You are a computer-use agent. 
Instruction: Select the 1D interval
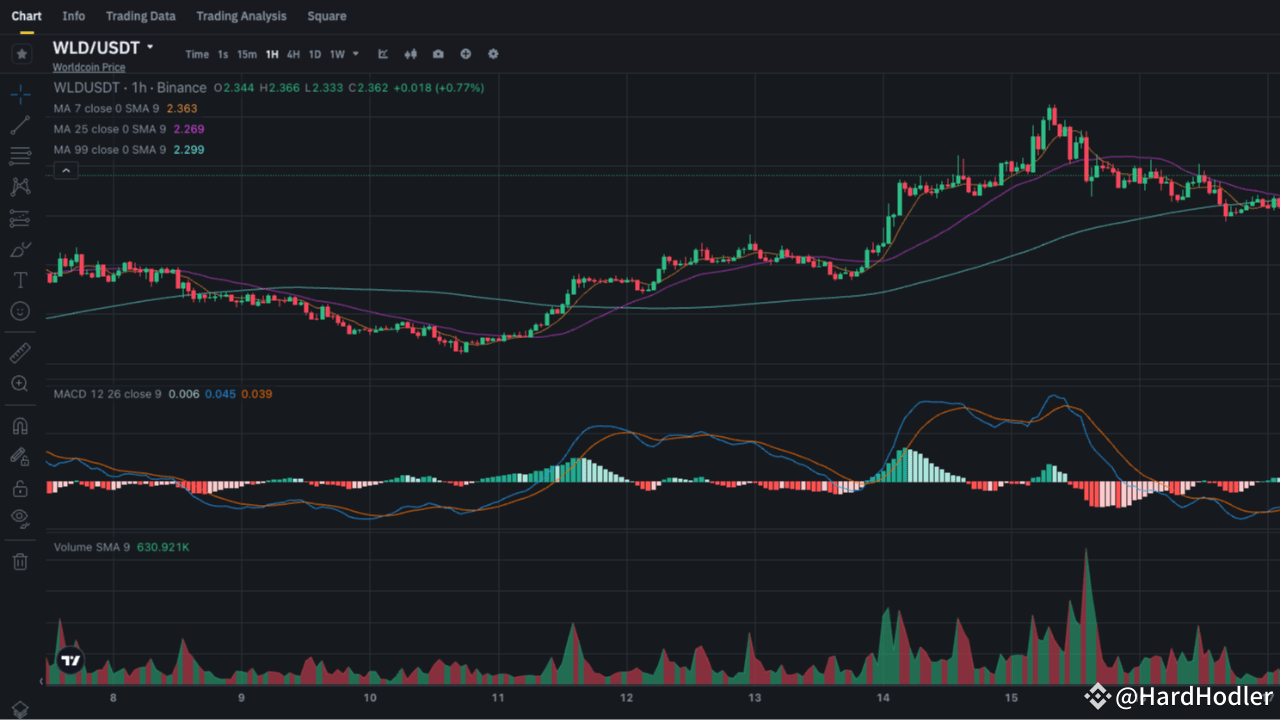(x=315, y=54)
